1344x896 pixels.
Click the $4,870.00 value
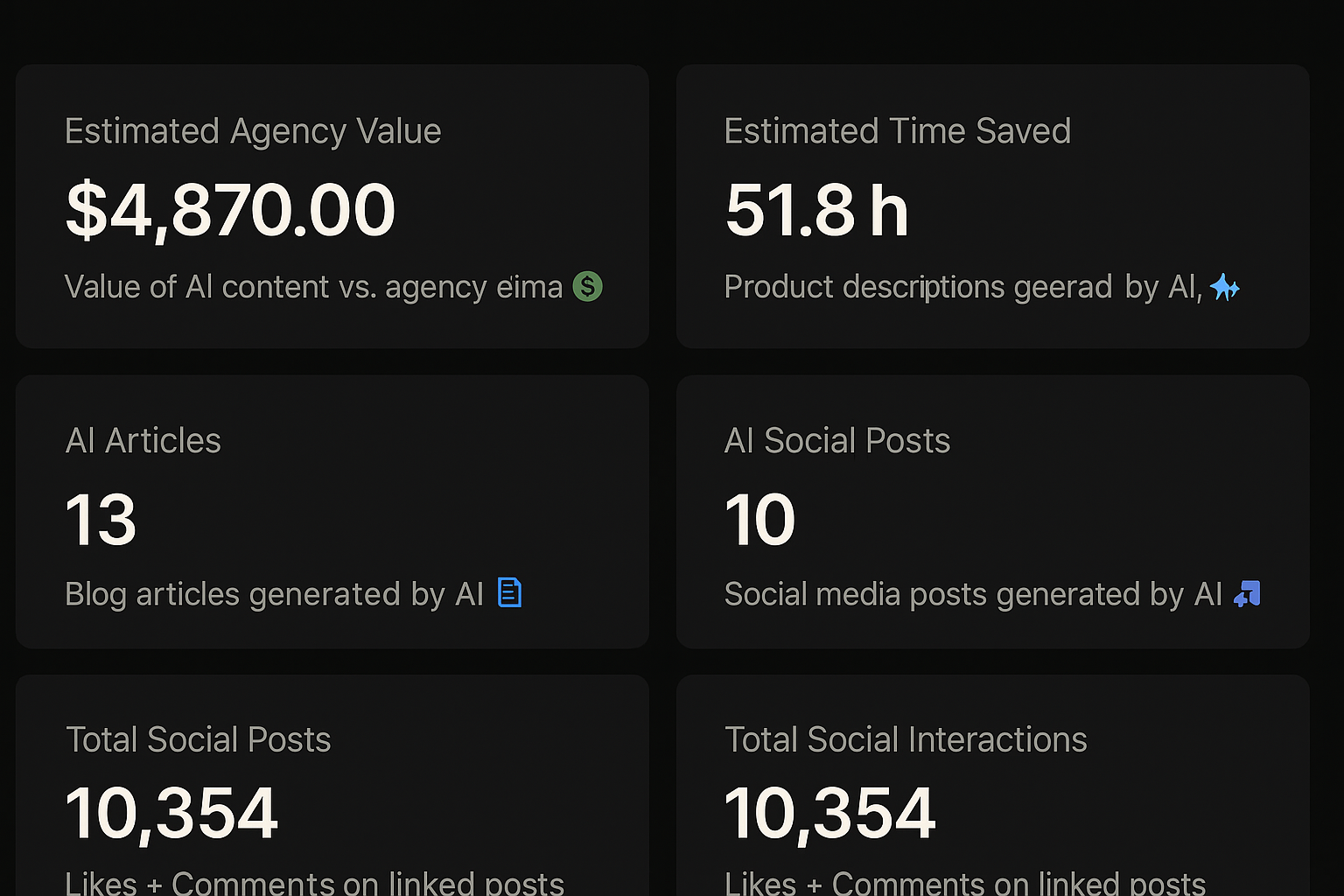coord(230,209)
